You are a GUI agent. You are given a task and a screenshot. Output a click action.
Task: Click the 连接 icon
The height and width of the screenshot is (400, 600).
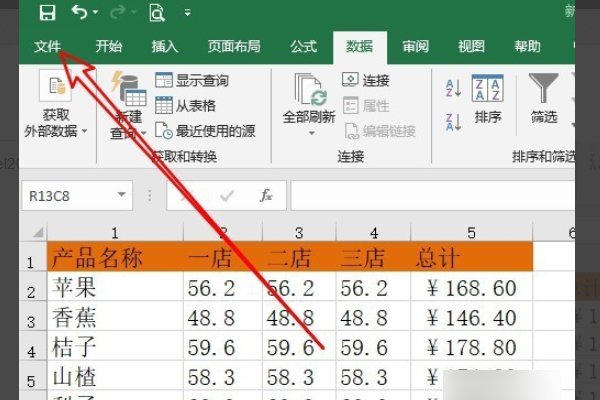pos(350,79)
